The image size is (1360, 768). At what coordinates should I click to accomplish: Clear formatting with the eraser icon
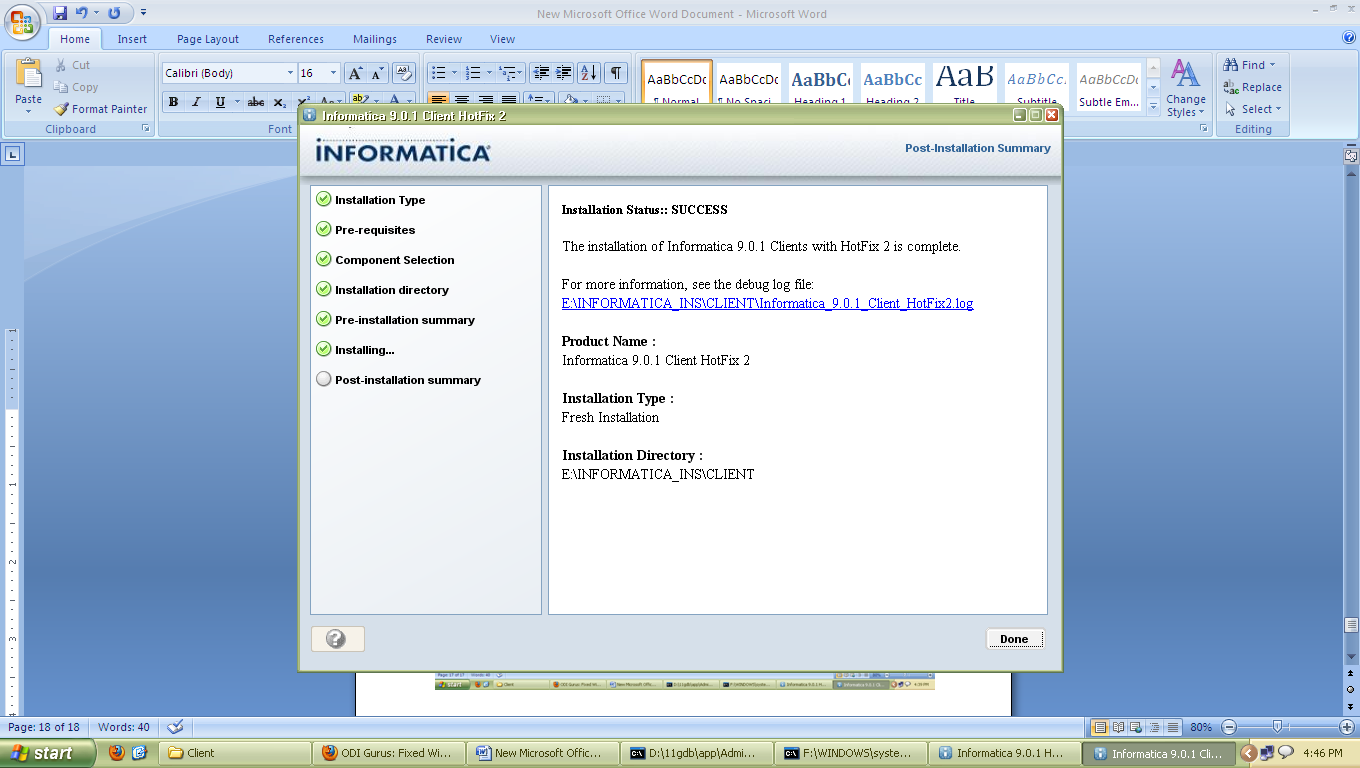tap(404, 73)
